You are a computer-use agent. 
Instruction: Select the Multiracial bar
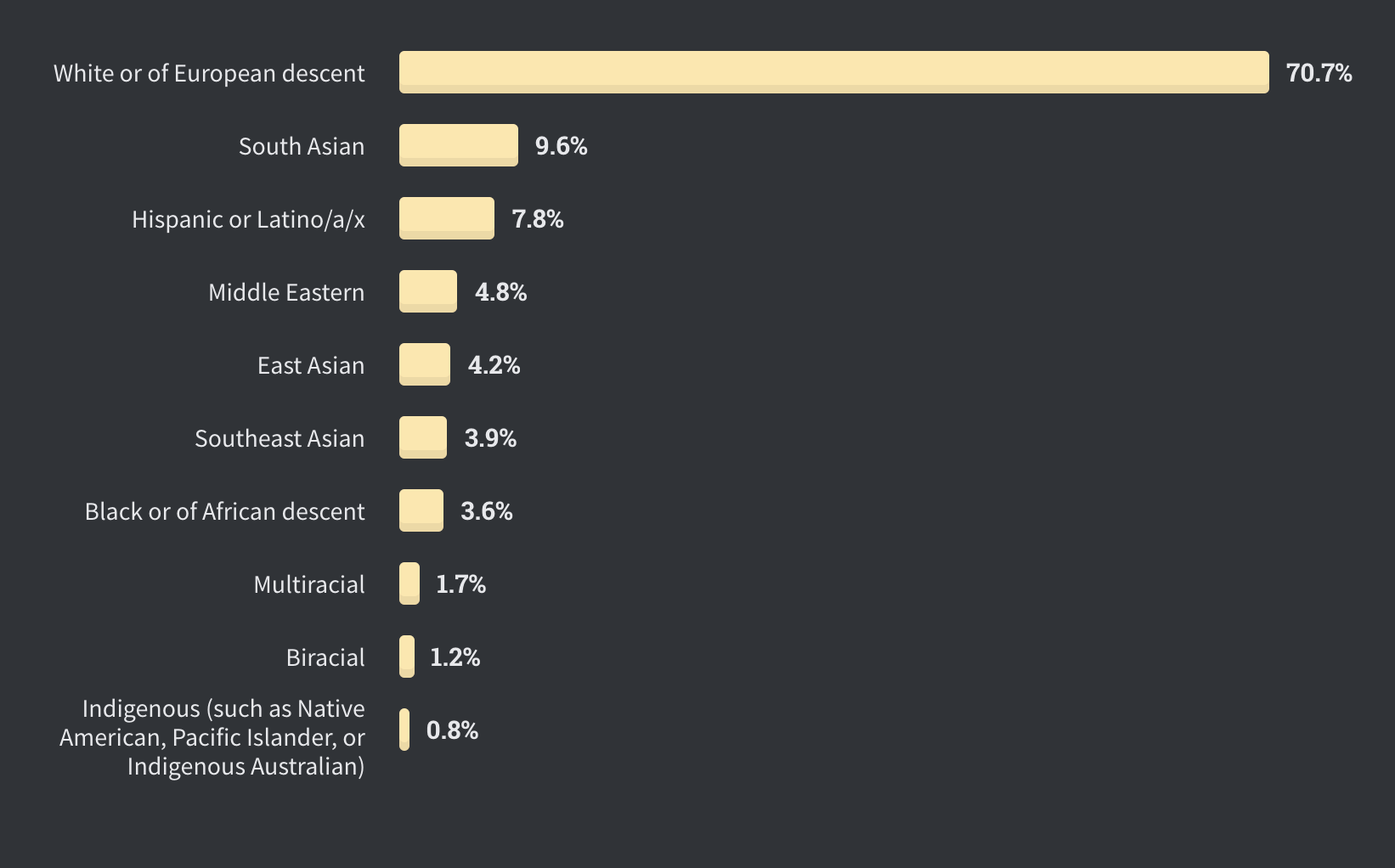pos(409,583)
